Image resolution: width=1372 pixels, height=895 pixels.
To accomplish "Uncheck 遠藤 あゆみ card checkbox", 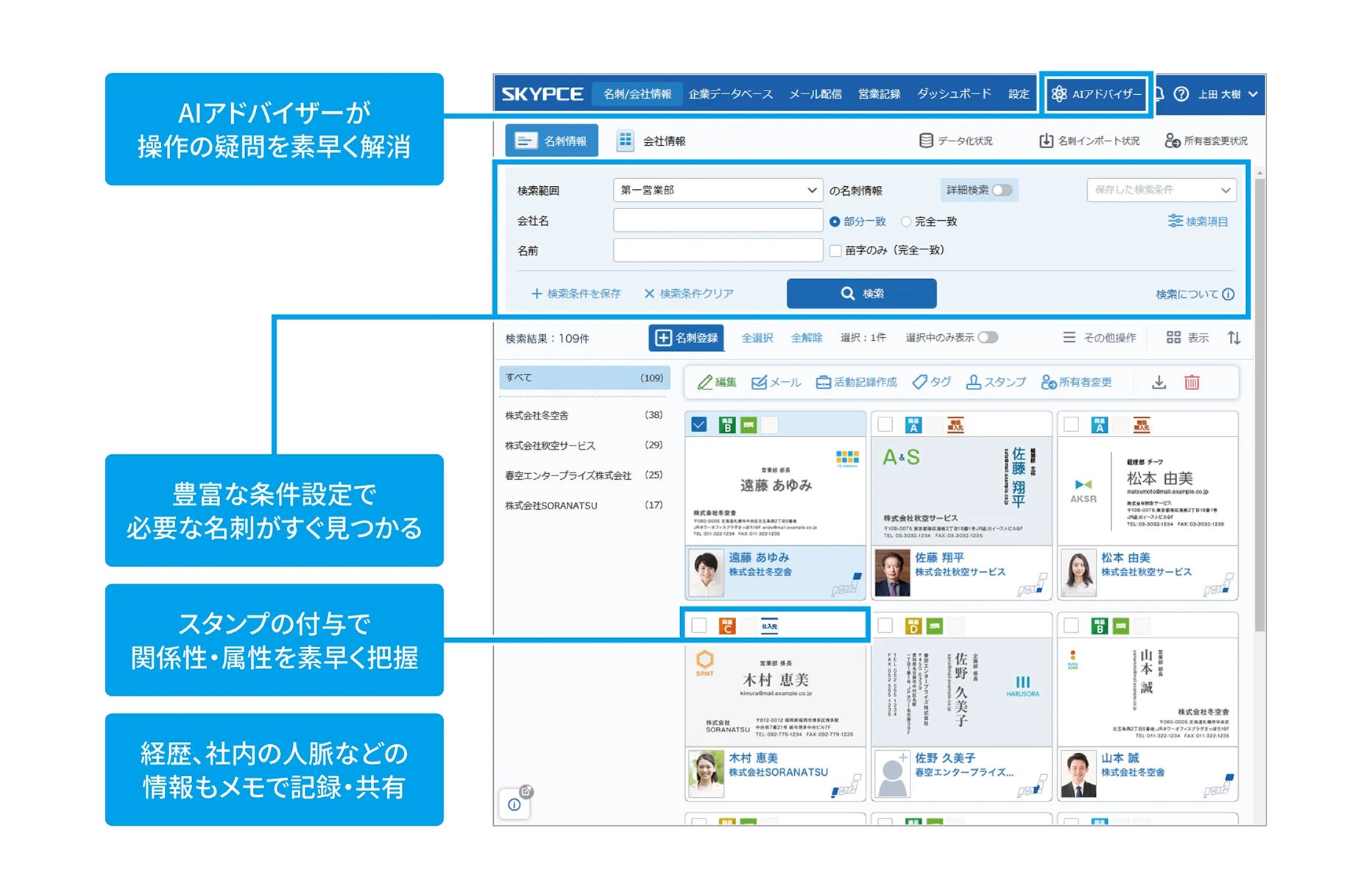I will (x=699, y=425).
